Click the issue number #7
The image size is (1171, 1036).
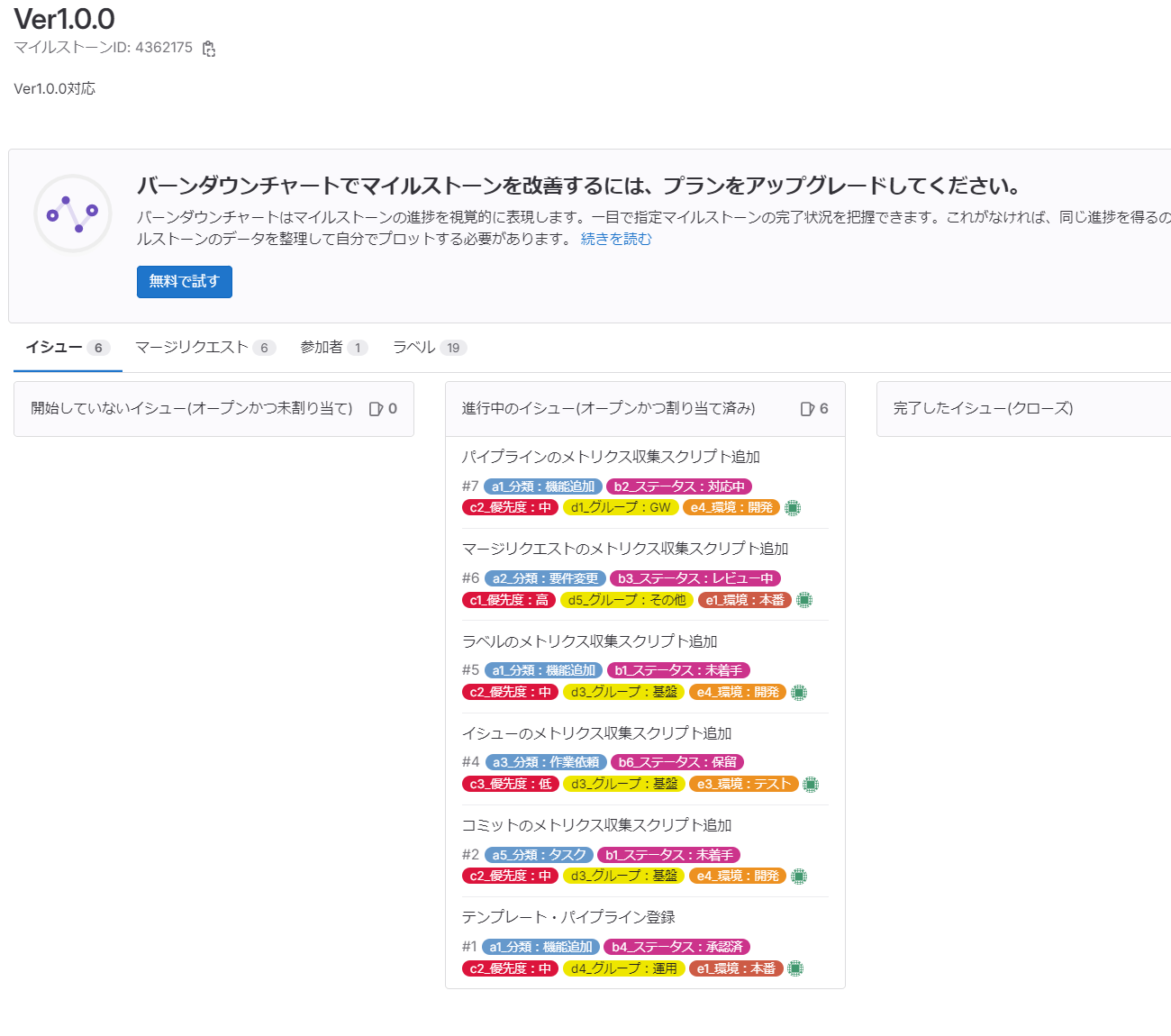469,486
